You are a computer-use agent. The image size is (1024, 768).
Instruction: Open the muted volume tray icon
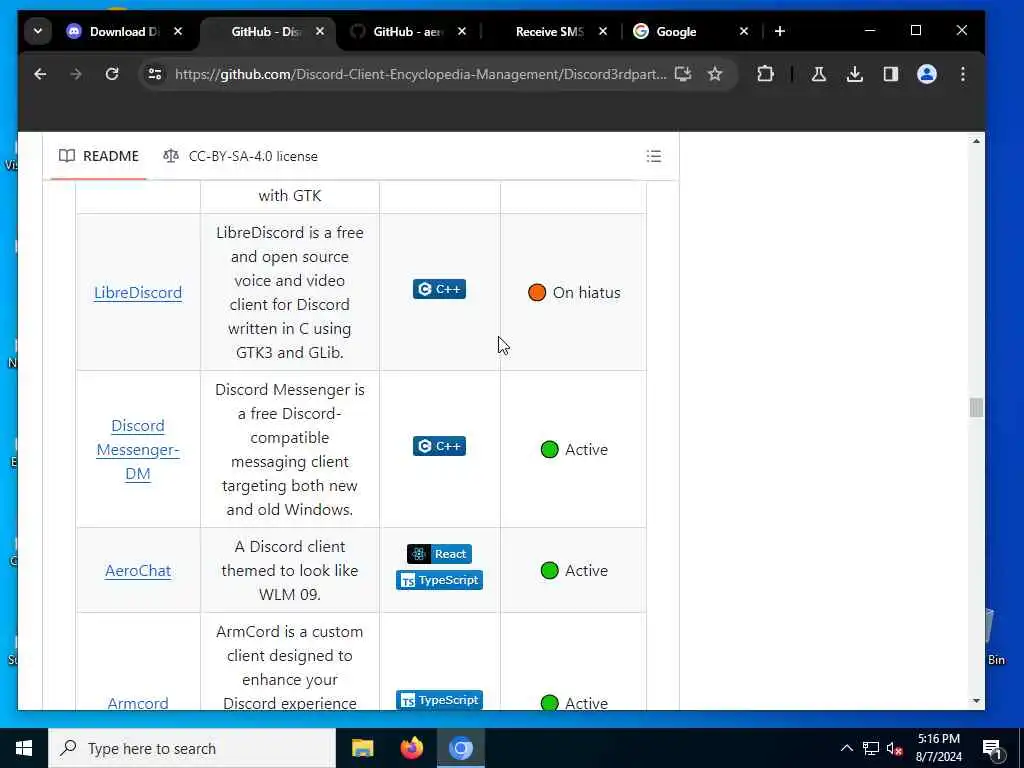coord(894,748)
